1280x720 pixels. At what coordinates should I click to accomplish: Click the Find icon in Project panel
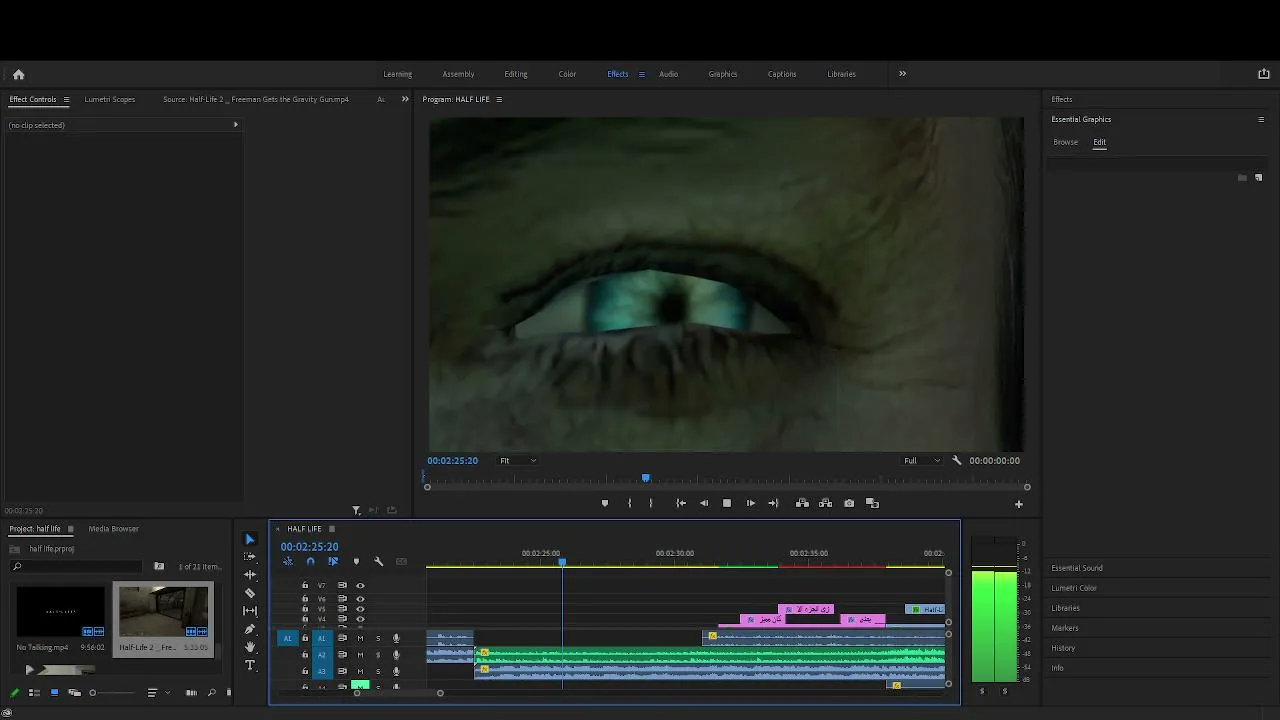click(212, 693)
